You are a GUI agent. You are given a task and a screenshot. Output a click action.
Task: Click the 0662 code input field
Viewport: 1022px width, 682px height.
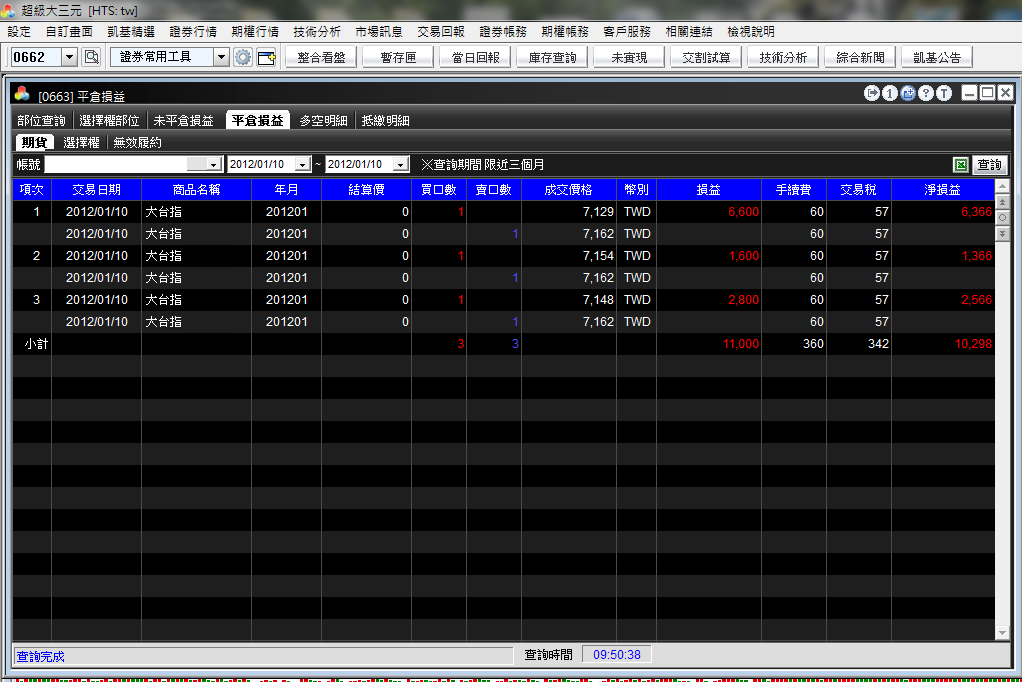[x=37, y=57]
